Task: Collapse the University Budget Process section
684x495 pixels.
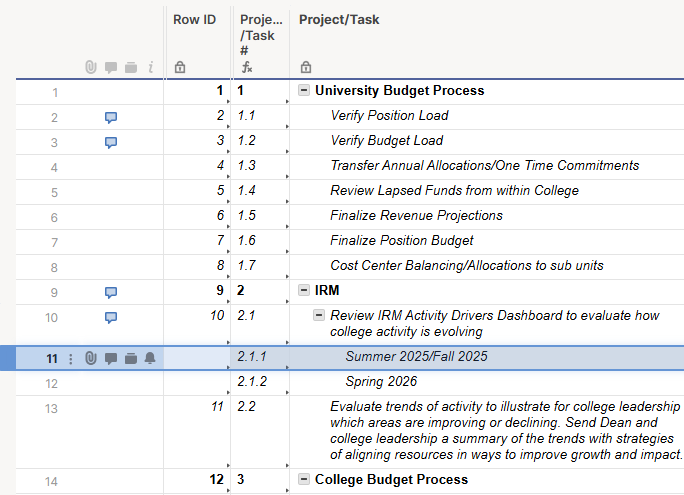Action: click(304, 91)
